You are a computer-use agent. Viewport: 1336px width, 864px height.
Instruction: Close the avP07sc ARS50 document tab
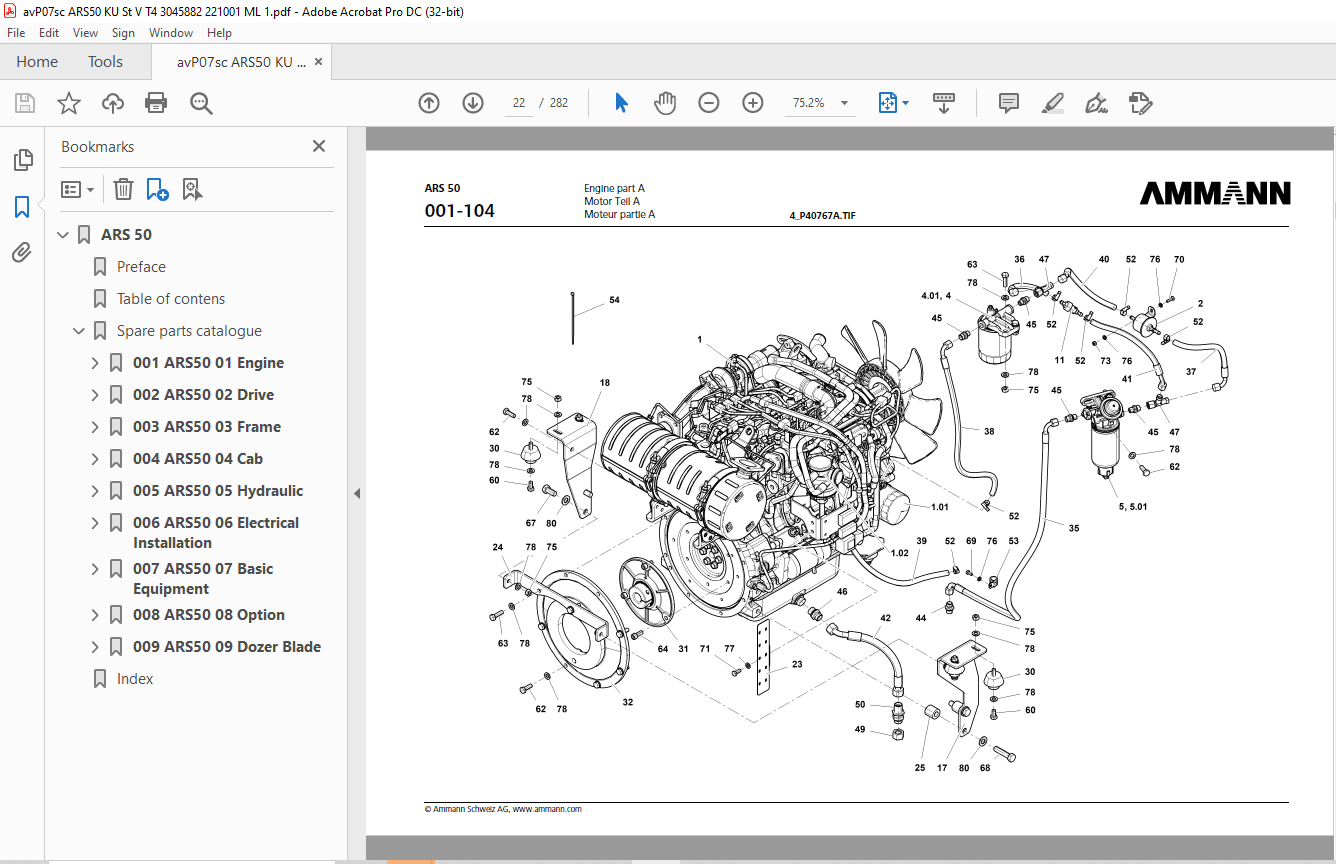click(x=318, y=62)
